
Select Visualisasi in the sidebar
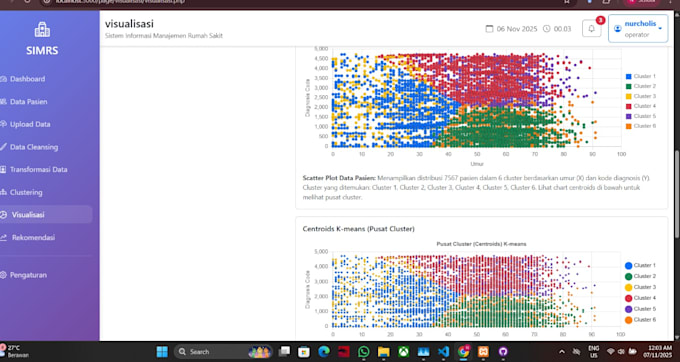coord(28,215)
